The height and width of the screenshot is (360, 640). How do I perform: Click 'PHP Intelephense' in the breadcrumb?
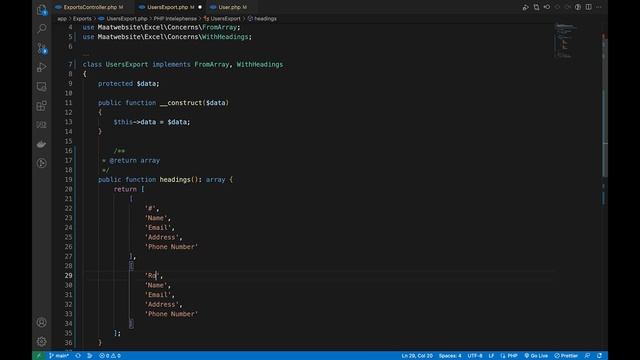pos(175,19)
